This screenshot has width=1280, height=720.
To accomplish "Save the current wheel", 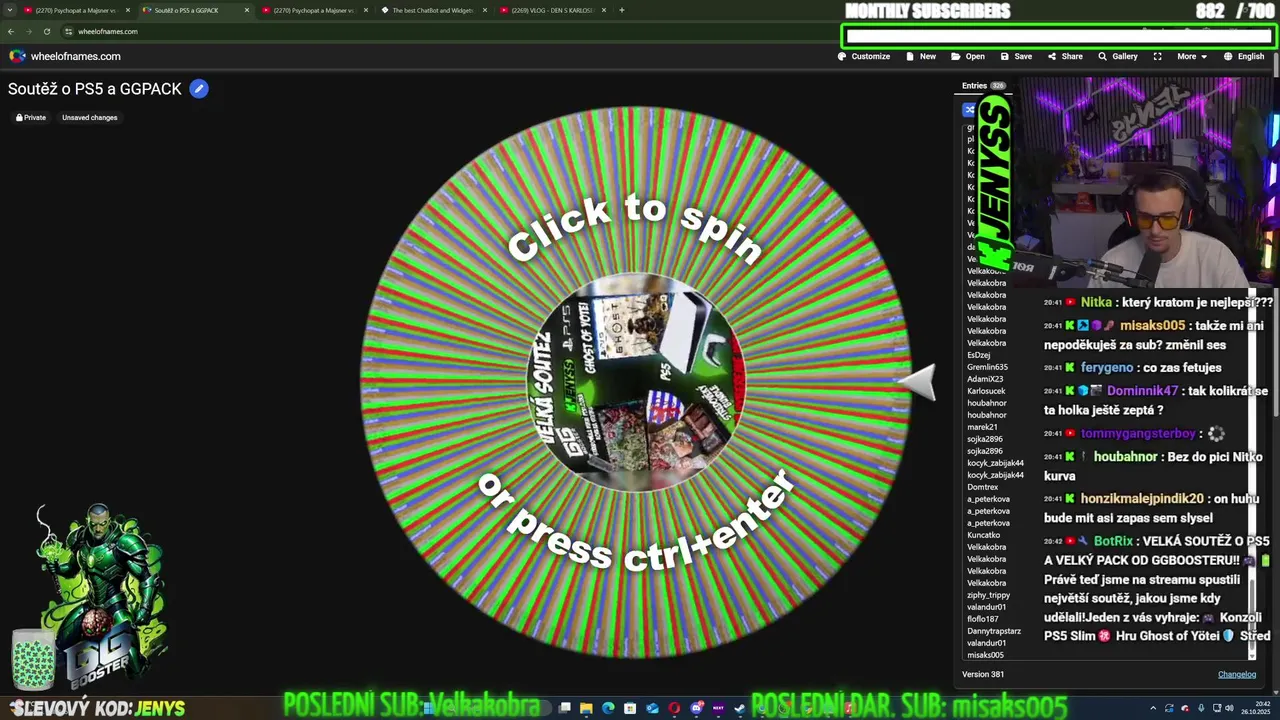I will click(1016, 56).
